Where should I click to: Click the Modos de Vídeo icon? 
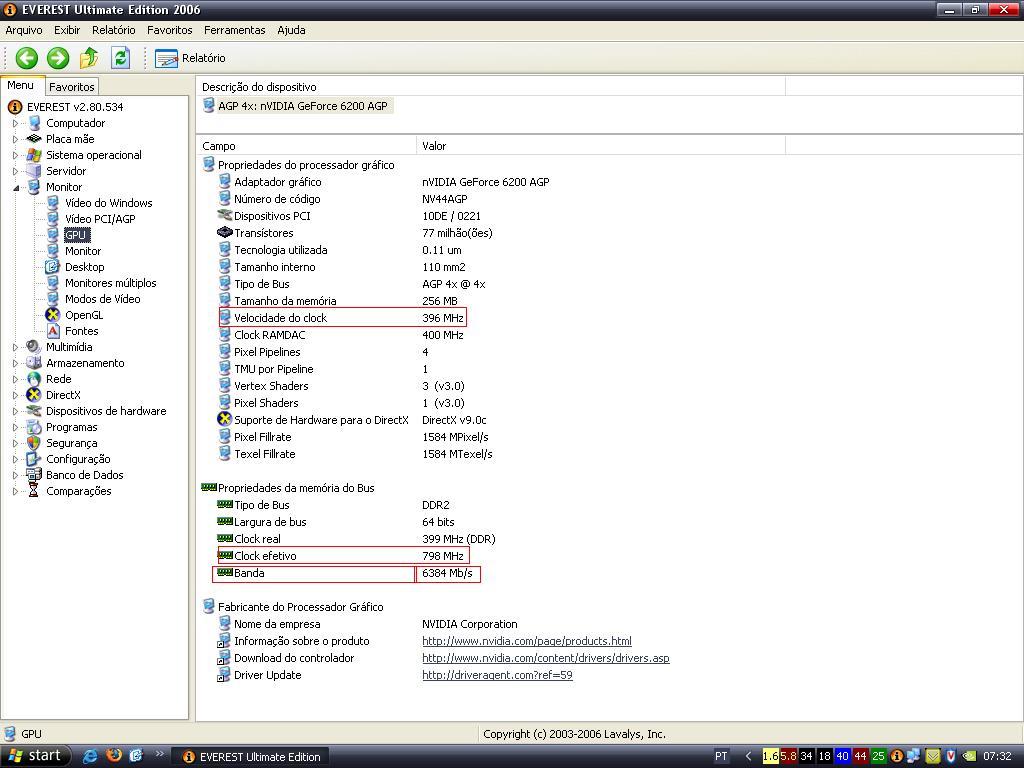[52, 299]
